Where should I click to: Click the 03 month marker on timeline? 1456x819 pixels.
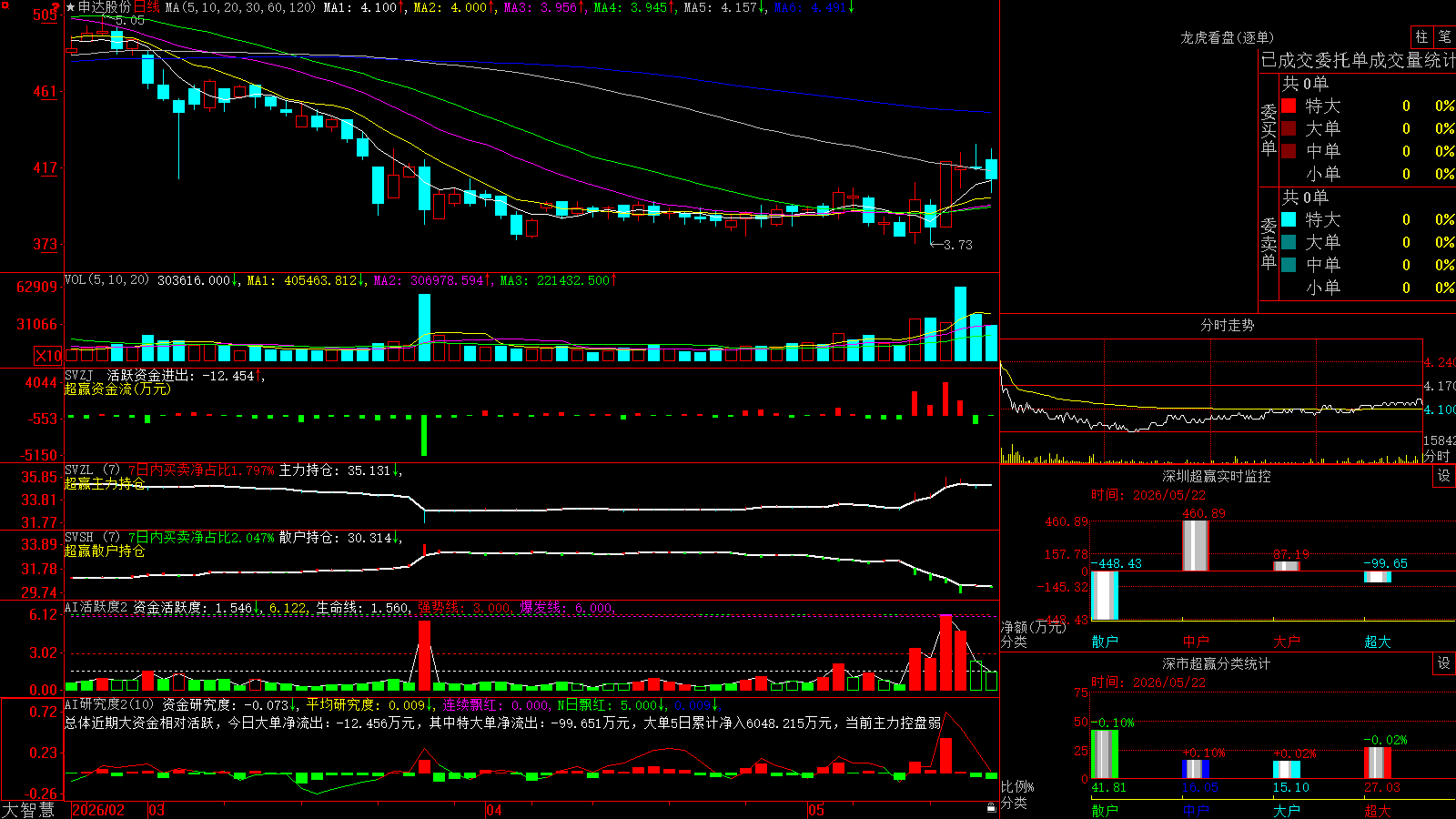coord(157,810)
